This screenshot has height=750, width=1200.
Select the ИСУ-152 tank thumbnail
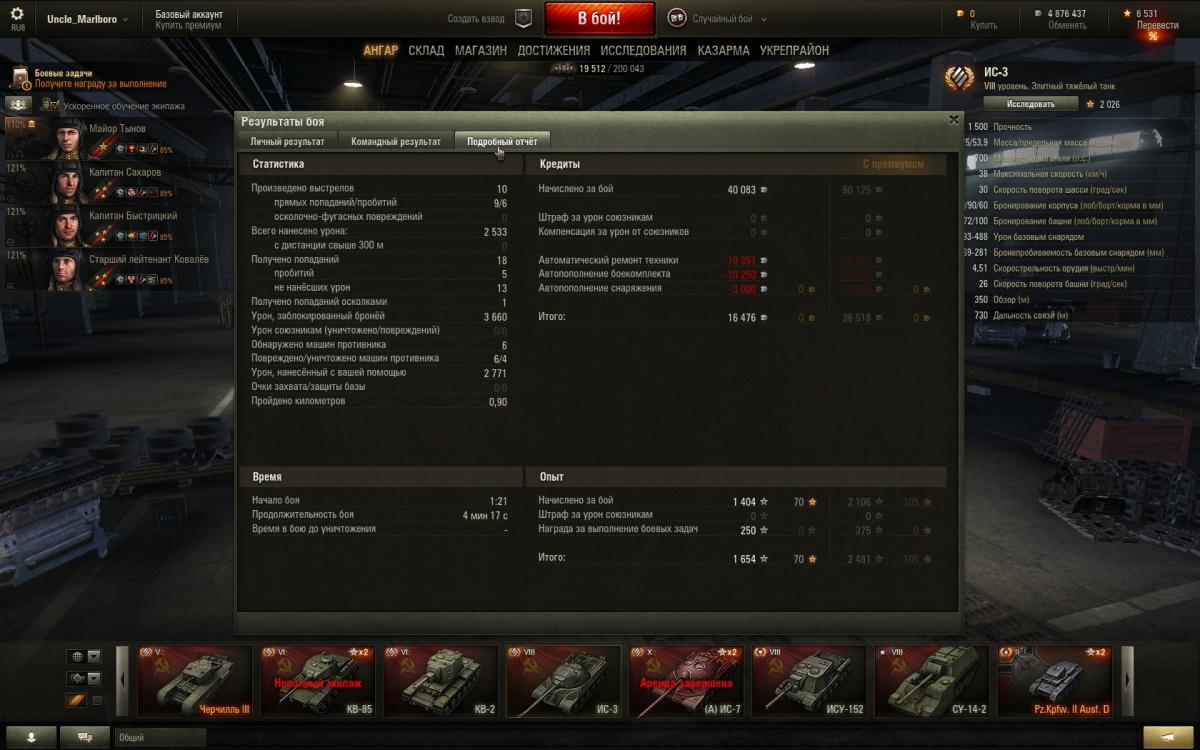click(x=809, y=681)
